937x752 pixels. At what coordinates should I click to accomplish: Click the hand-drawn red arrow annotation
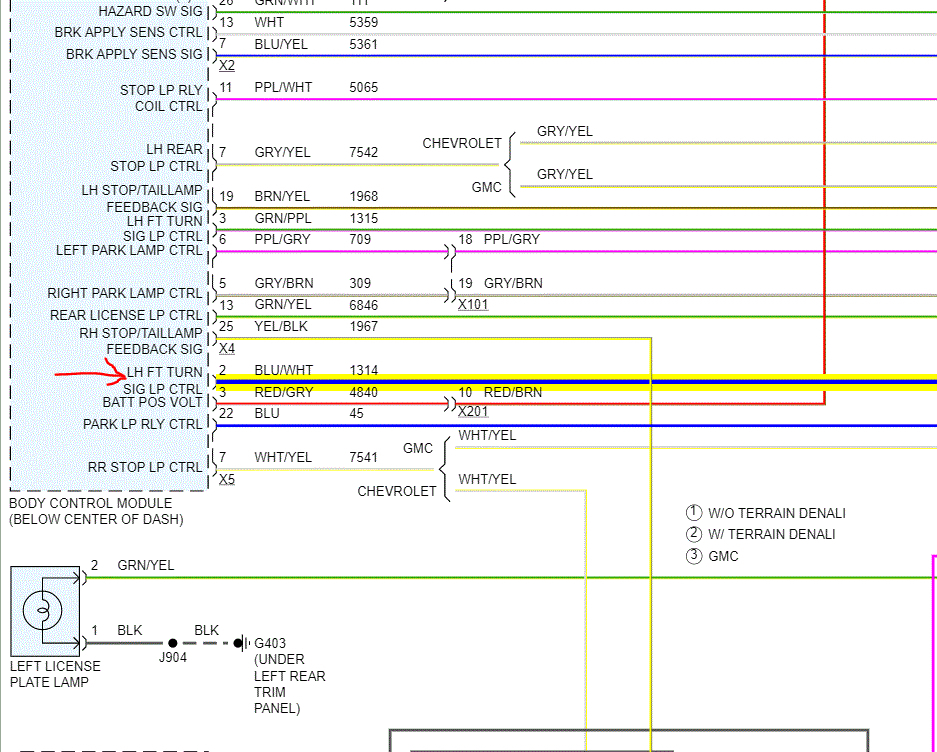91,372
